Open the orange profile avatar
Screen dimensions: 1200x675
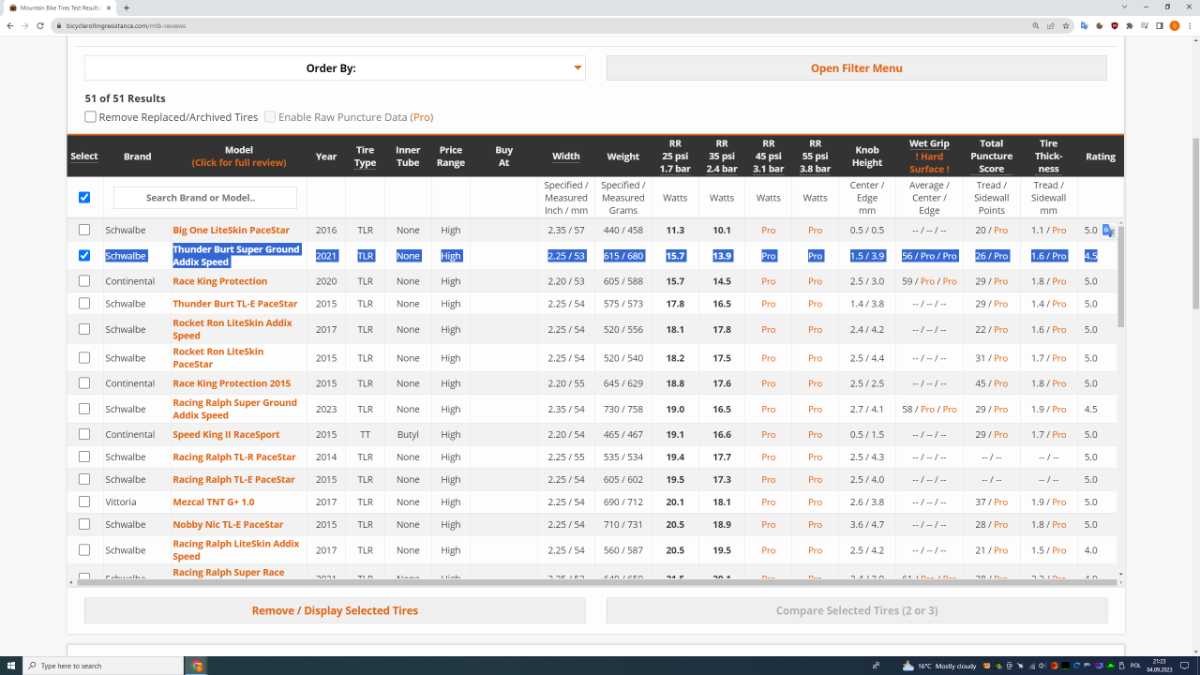point(1174,25)
